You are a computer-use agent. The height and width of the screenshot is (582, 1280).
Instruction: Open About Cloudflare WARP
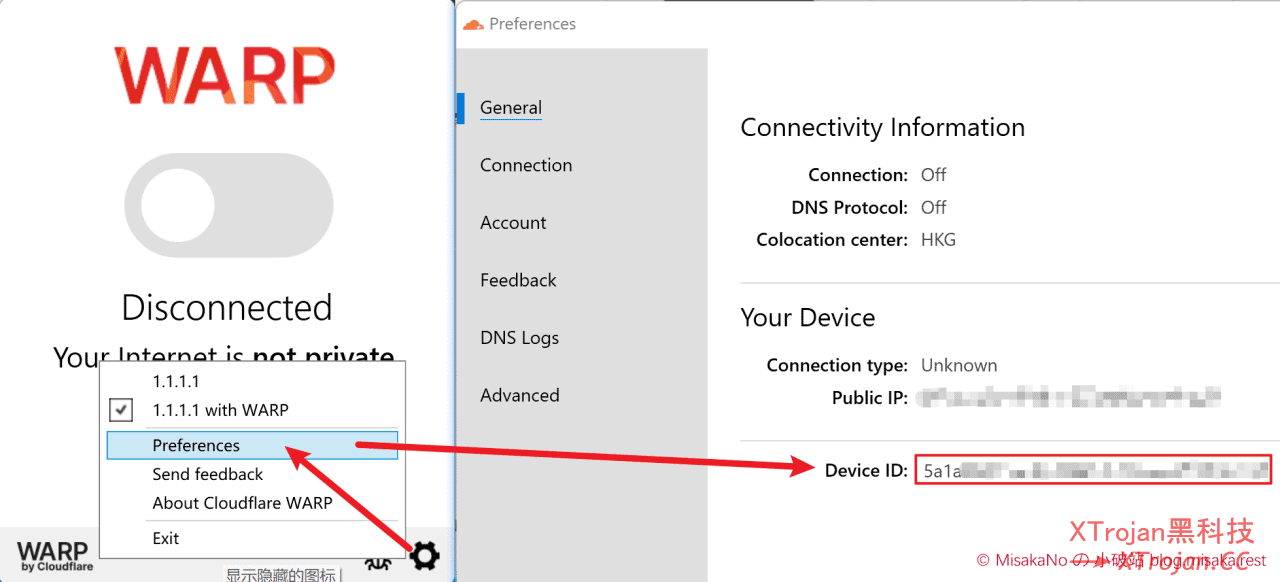[242, 503]
